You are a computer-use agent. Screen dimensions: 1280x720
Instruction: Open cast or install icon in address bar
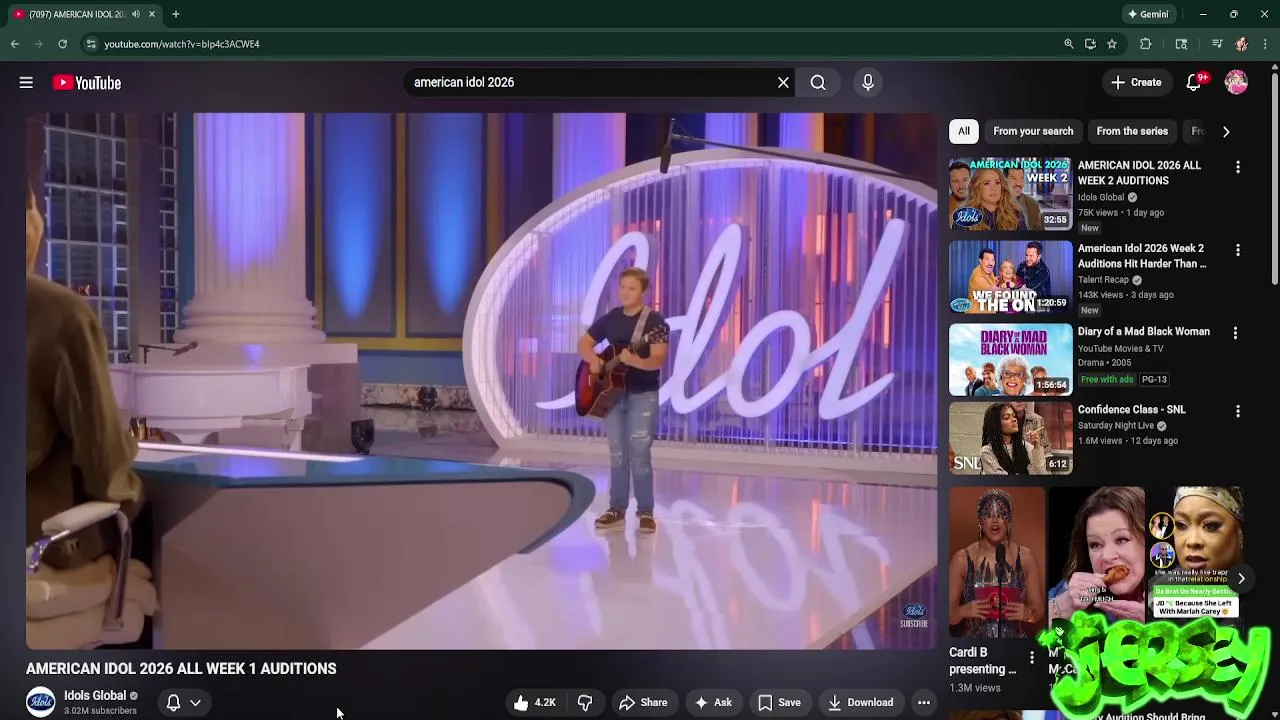coord(1090,44)
